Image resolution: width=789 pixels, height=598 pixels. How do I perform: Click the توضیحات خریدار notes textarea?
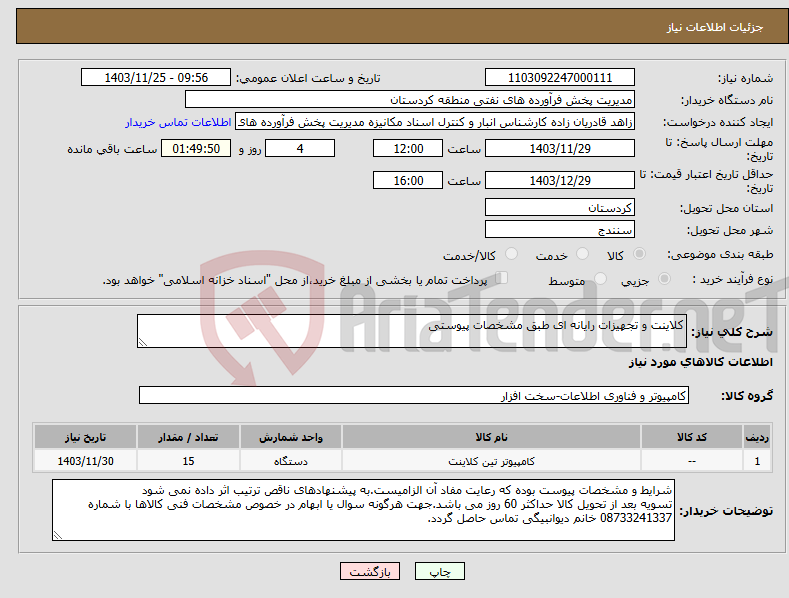[363, 510]
